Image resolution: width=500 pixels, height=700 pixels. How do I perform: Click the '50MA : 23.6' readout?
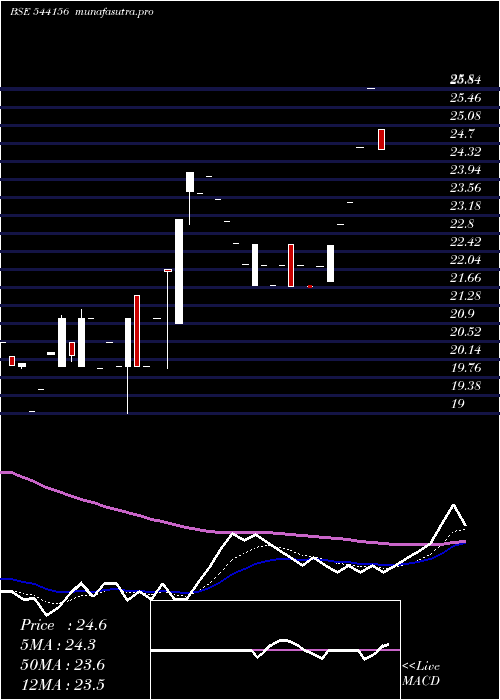tap(62, 665)
